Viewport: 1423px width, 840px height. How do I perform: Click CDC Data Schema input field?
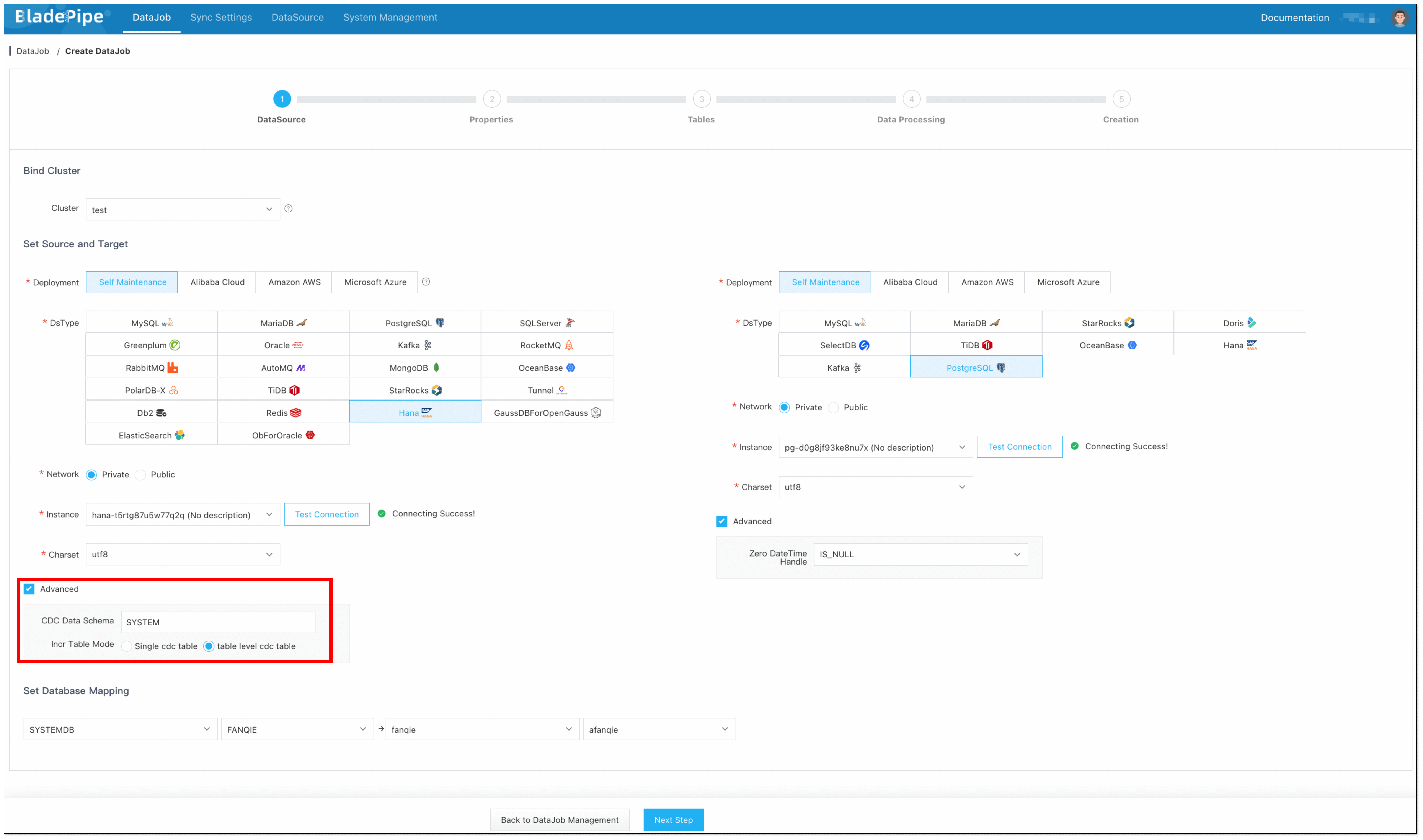[218, 622]
